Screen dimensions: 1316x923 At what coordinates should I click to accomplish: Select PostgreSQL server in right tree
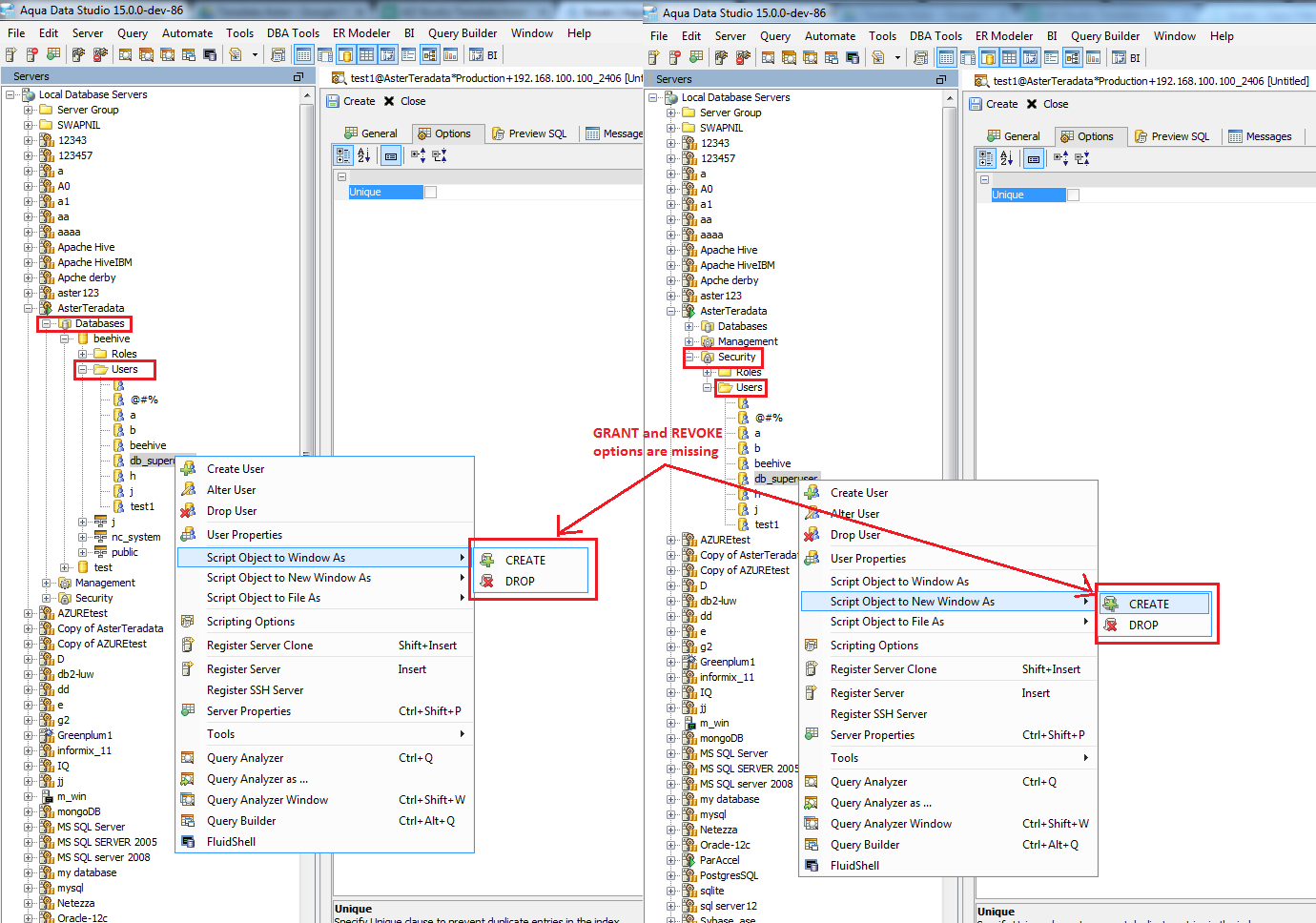point(729,875)
